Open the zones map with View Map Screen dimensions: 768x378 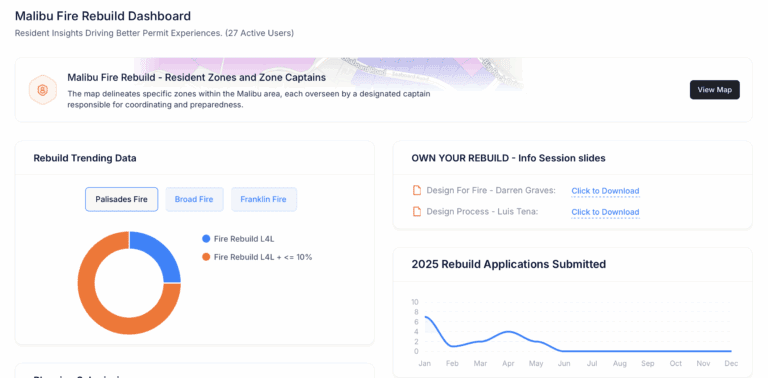tap(715, 90)
